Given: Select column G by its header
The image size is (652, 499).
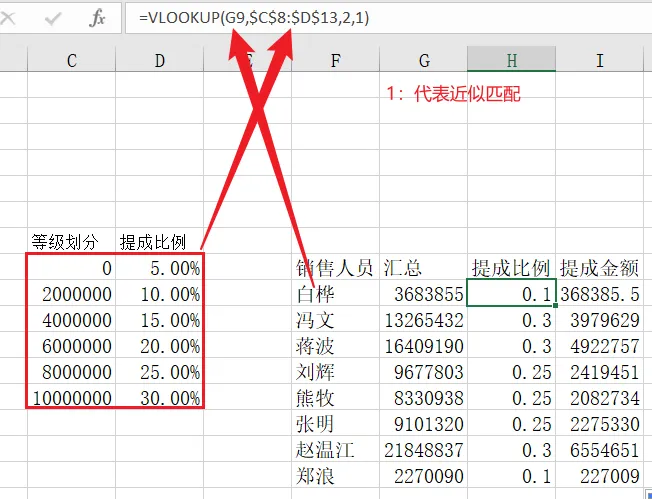Looking at the screenshot, I should (424, 61).
